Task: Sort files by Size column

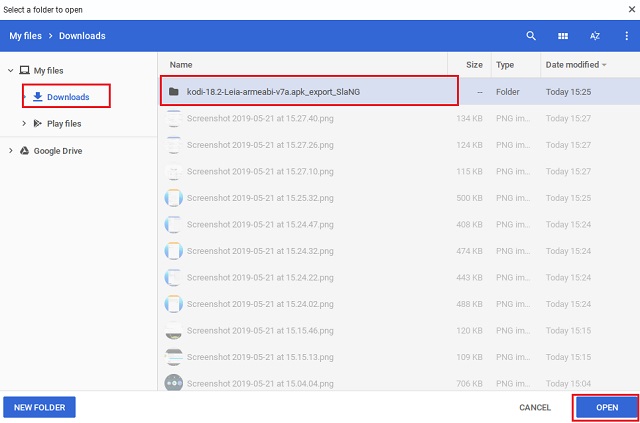Action: pyautogui.click(x=474, y=65)
